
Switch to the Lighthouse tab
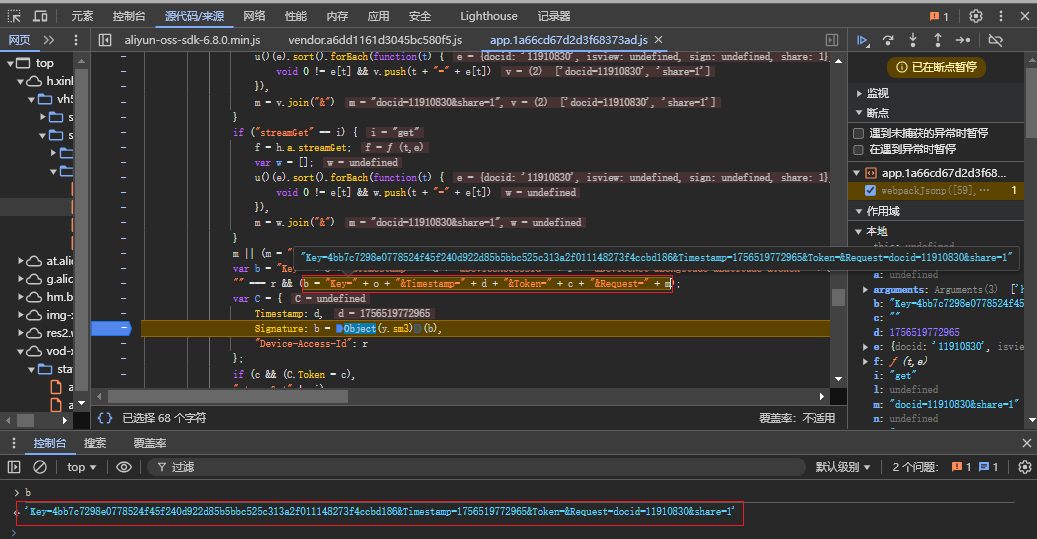489,16
